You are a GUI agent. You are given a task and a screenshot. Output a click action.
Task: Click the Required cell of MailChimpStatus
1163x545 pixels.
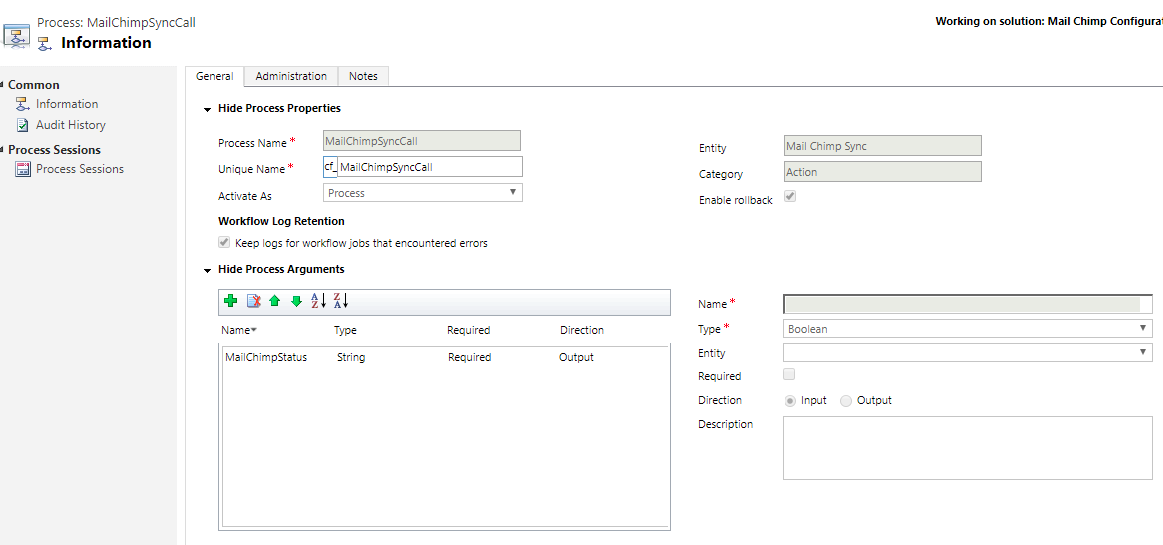click(470, 357)
